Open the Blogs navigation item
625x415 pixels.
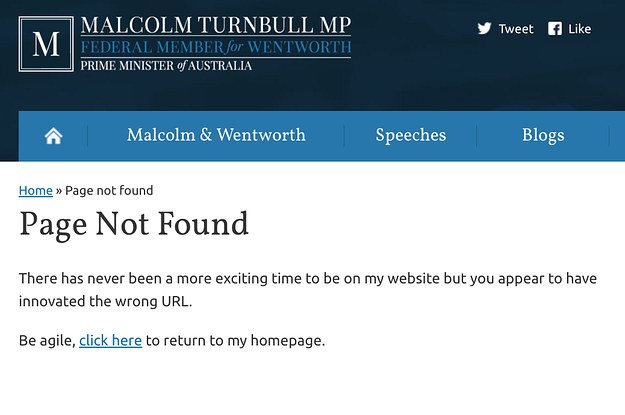coord(543,136)
